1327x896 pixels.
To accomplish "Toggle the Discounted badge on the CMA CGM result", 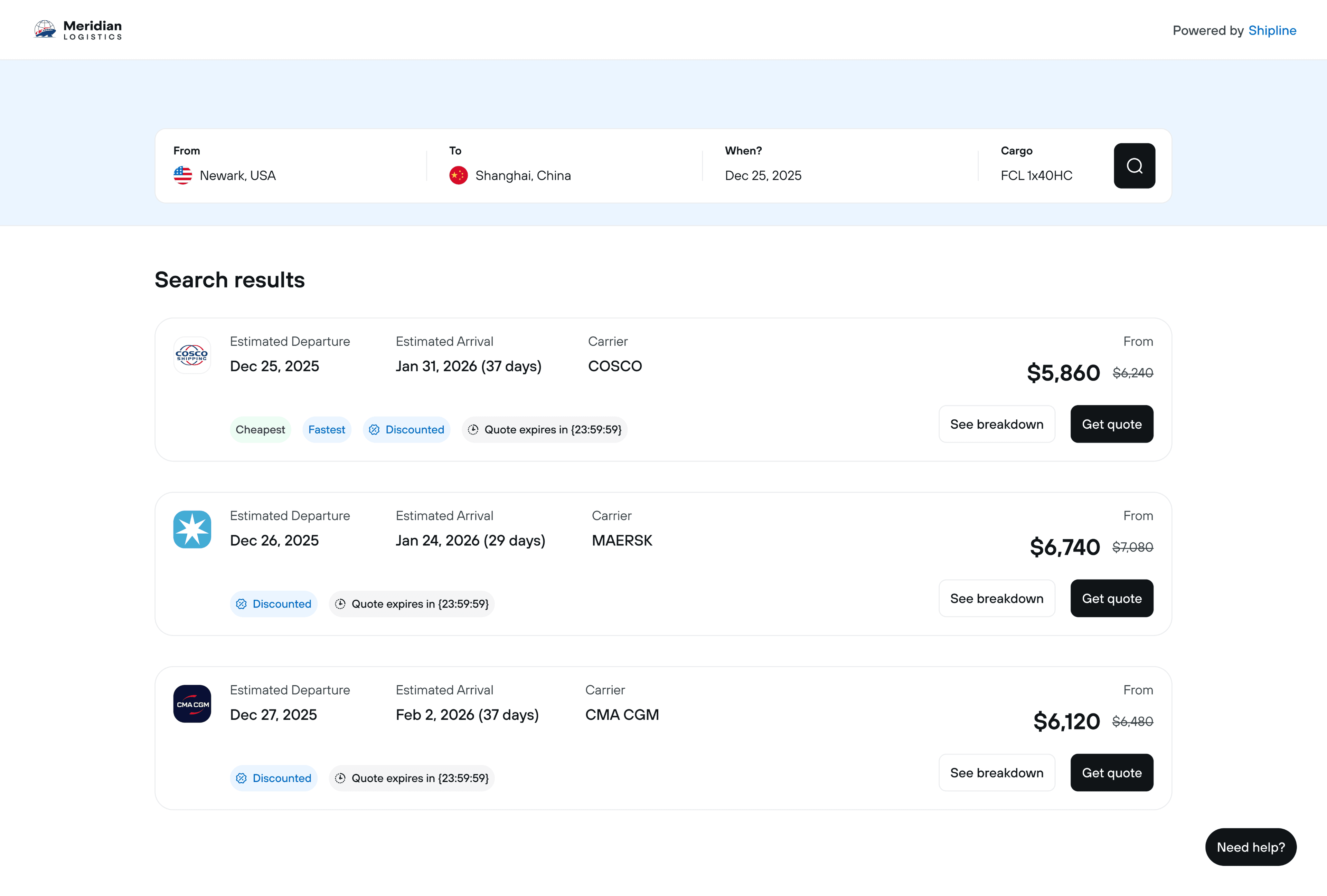I will point(273,778).
